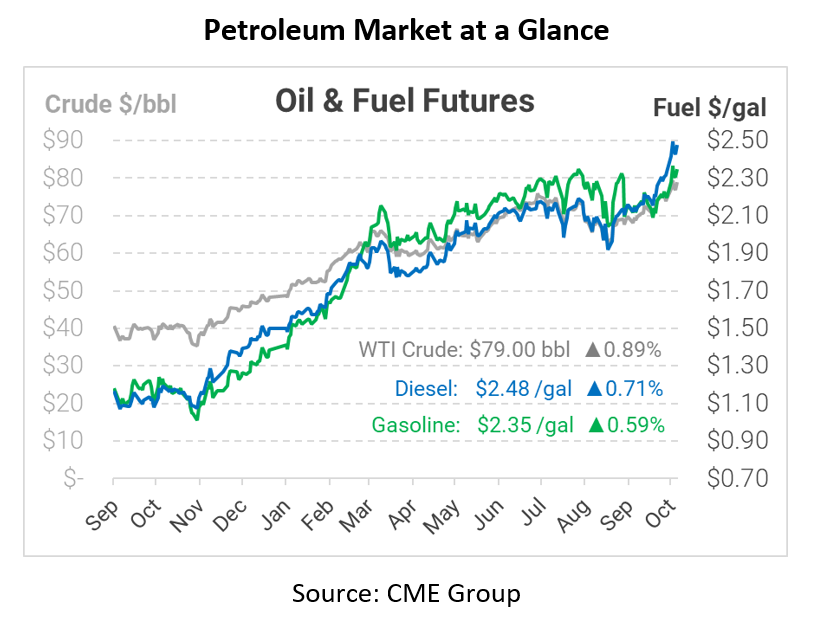This screenshot has height=621, width=817.
Task: Click the 0.89% WTI Crude change value
Action: [x=634, y=351]
